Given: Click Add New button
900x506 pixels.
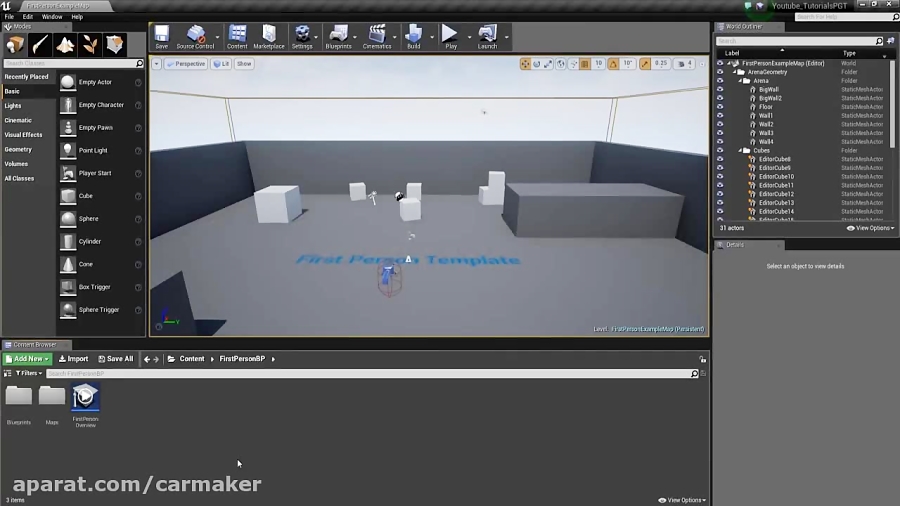Looking at the screenshot, I should pos(27,359).
